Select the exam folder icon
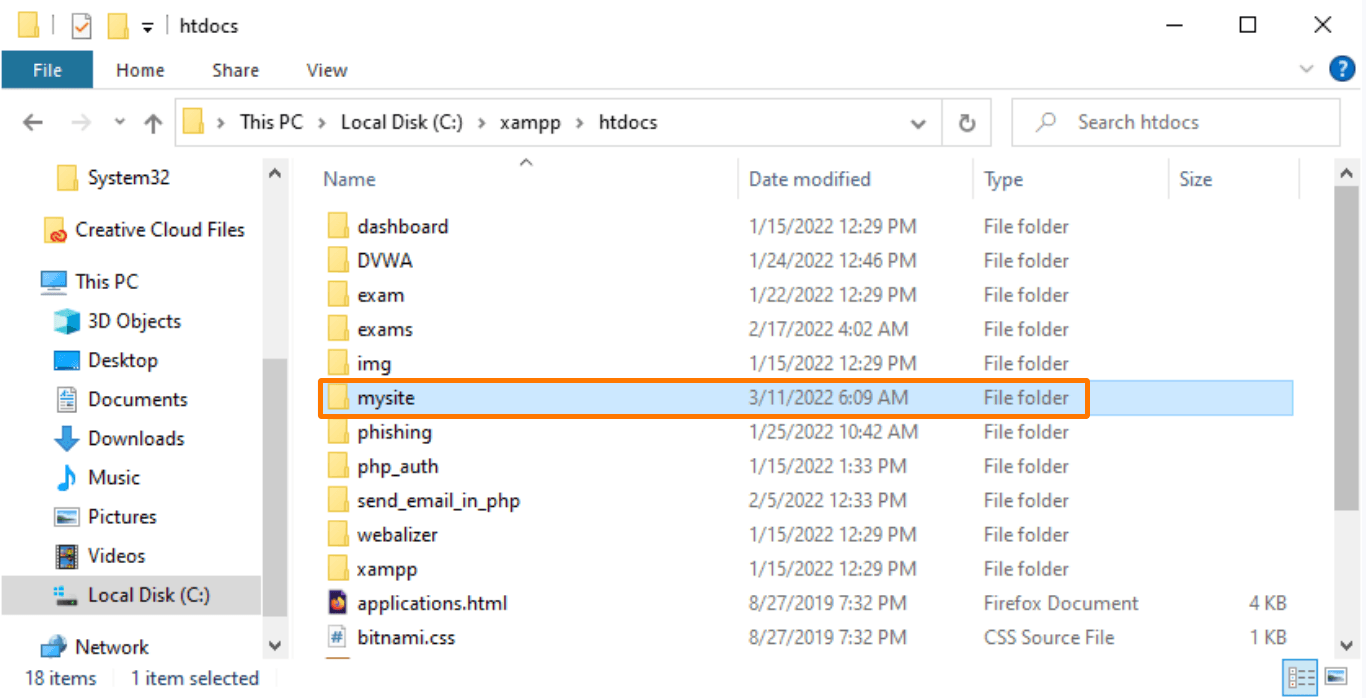This screenshot has height=698, width=1366. coord(338,295)
